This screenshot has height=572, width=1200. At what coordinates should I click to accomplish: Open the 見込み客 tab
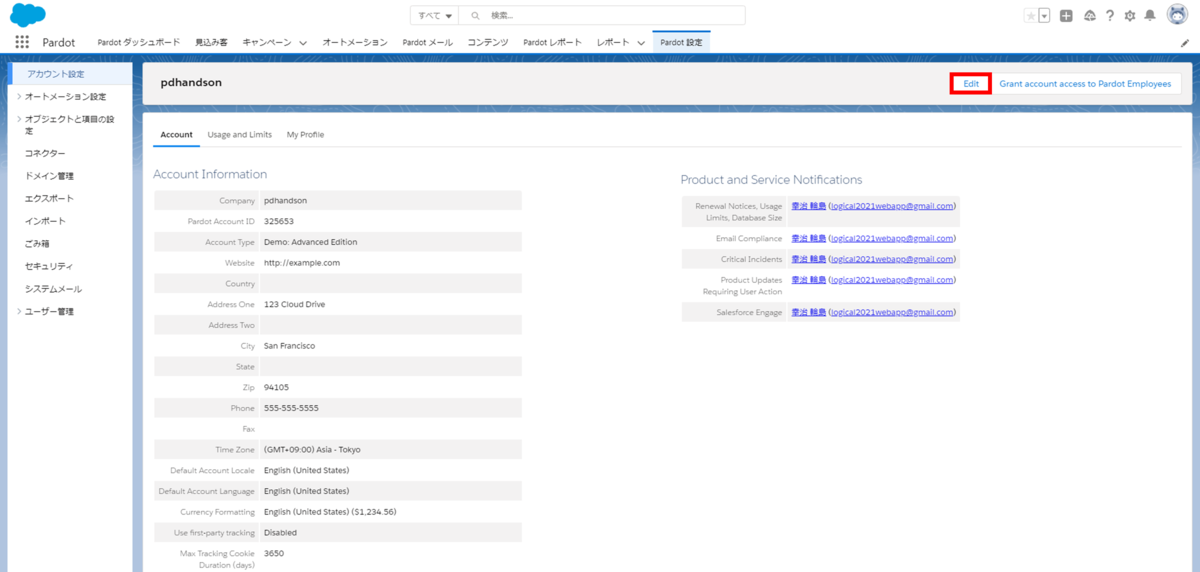pos(211,43)
